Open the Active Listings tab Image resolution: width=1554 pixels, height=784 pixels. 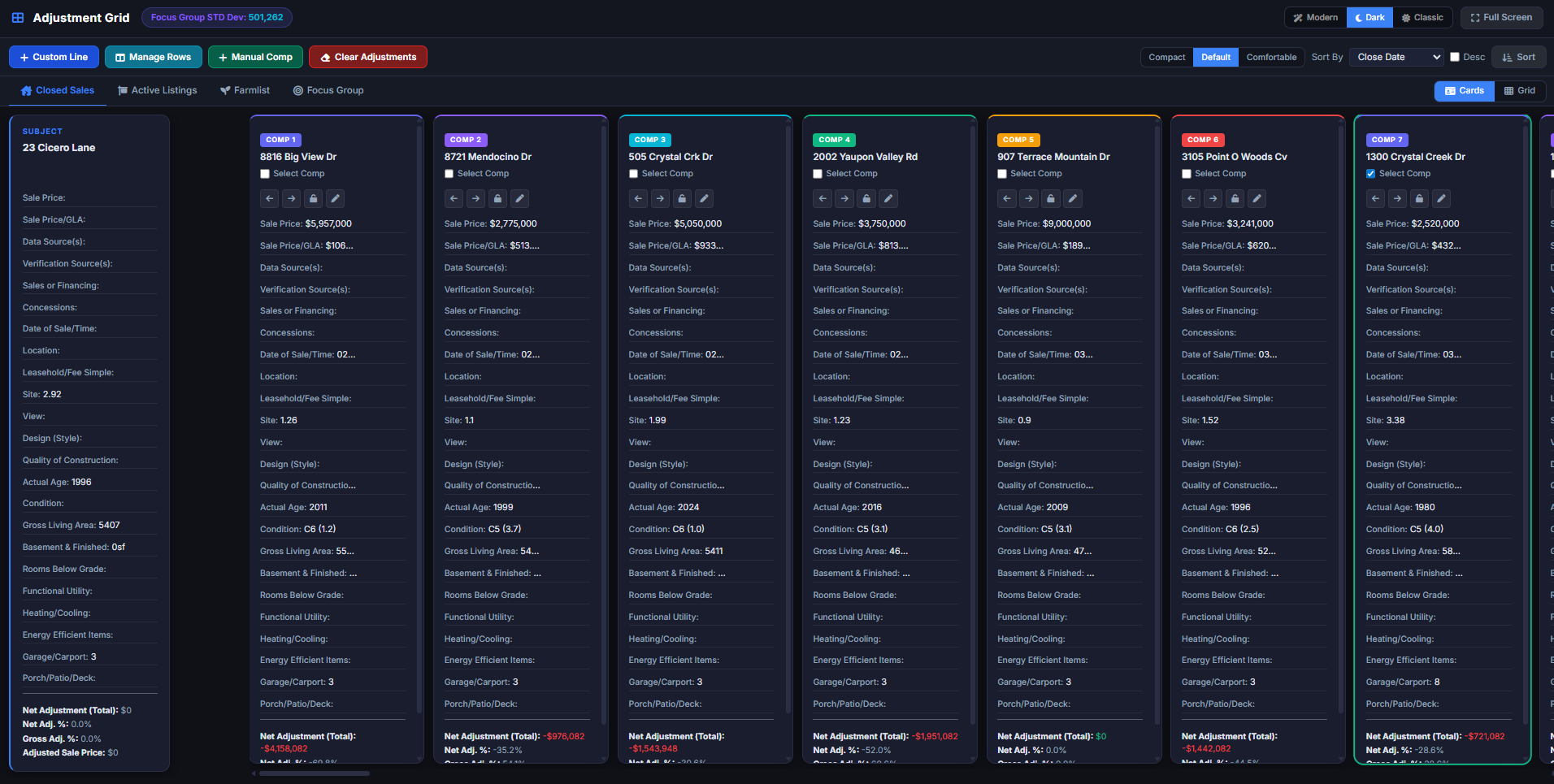[158, 90]
